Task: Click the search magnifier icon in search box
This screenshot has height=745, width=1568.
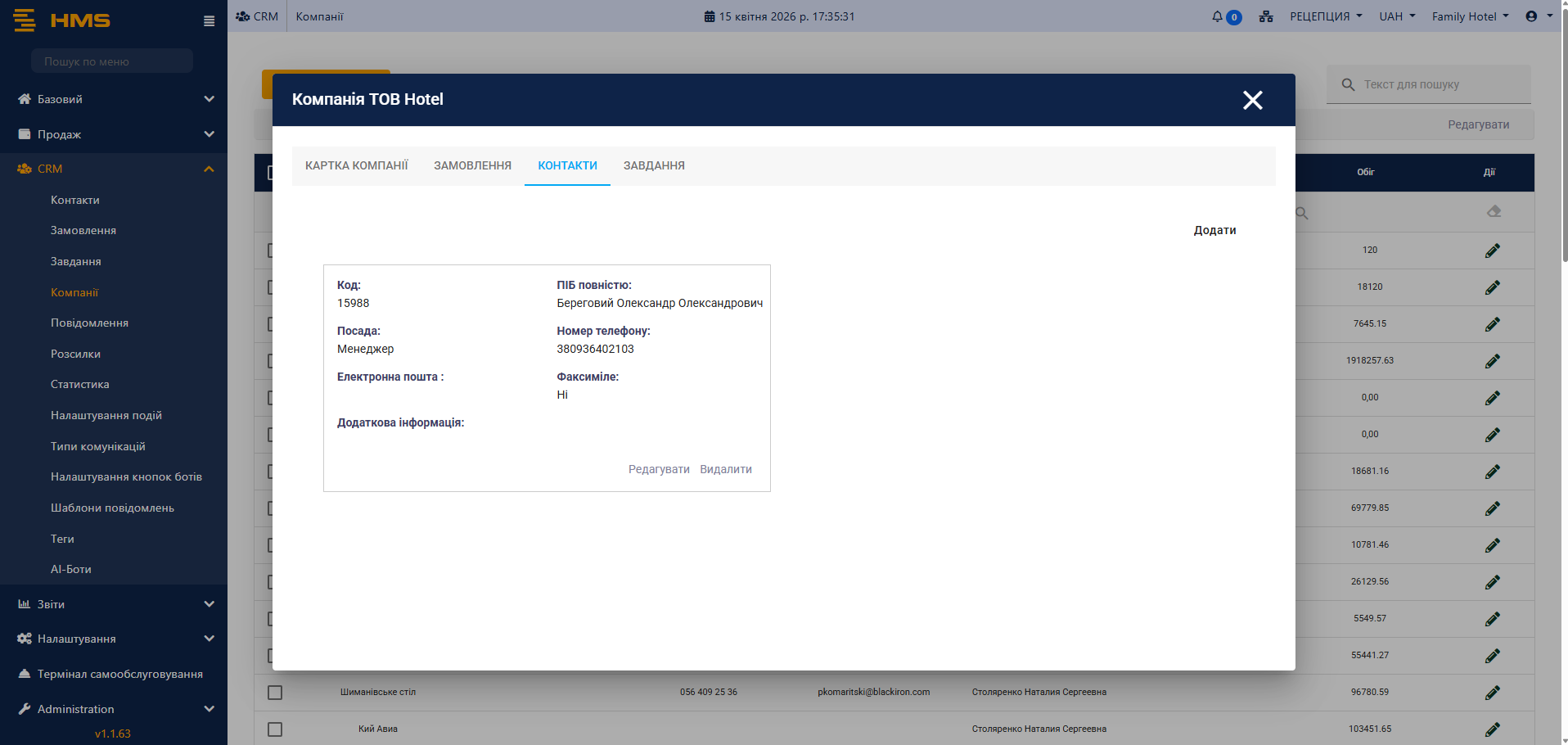Action: (x=1348, y=84)
